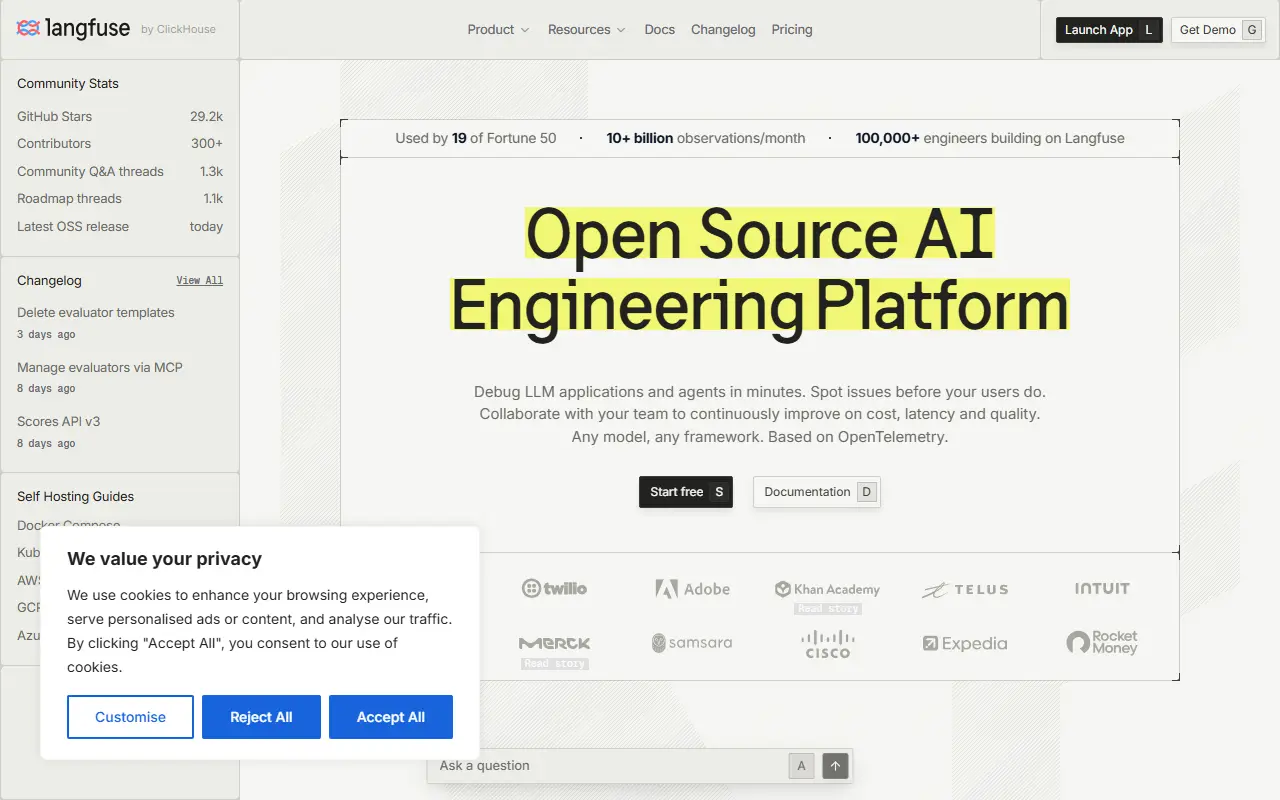Reject all cookies

(261, 717)
